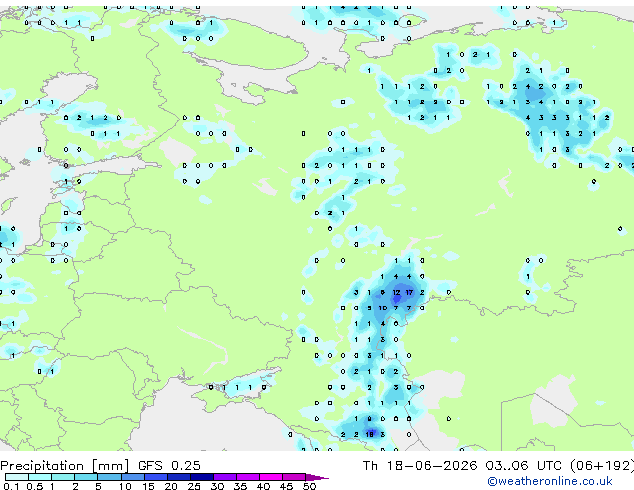Image resolution: width=634 pixels, height=490 pixels.
Task: Select the 35–40 mm legend color box
Action: (248, 477)
